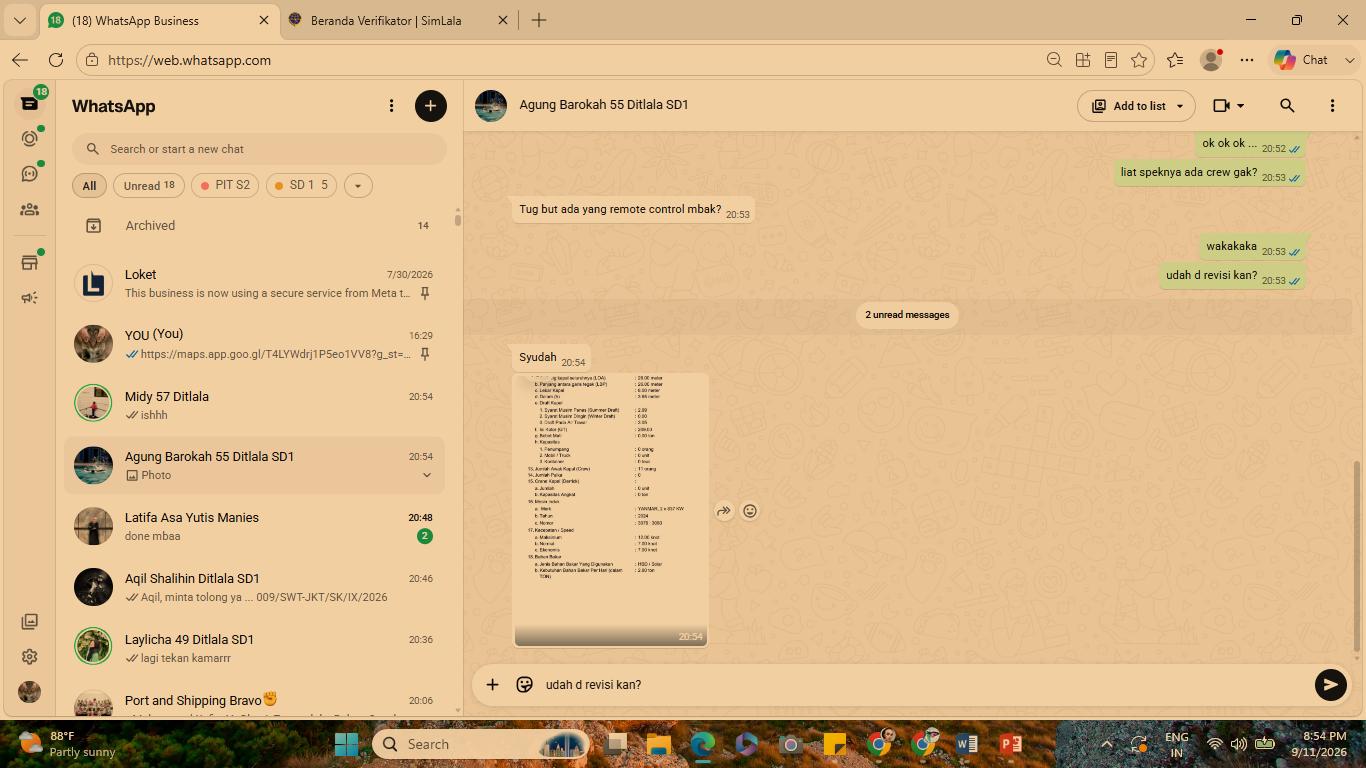Screen dimensions: 1366x768
Task: Search within the Agung Barokah chat
Action: point(1287,105)
